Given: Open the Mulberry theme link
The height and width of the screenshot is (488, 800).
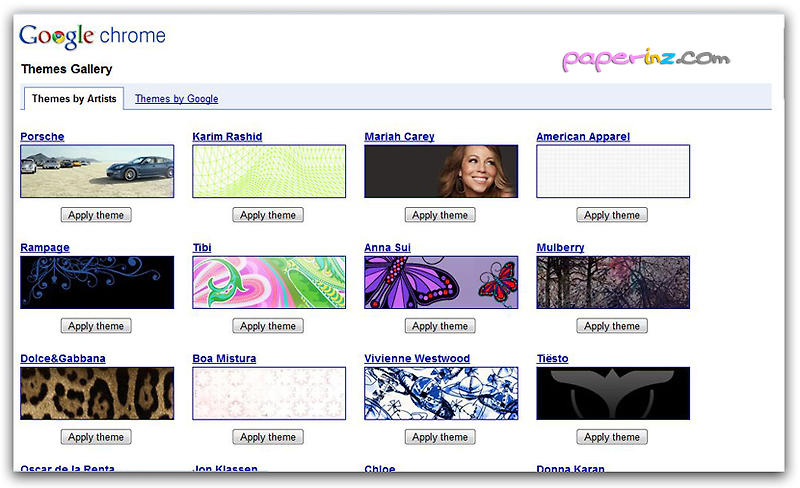Looking at the screenshot, I should (x=560, y=248).
